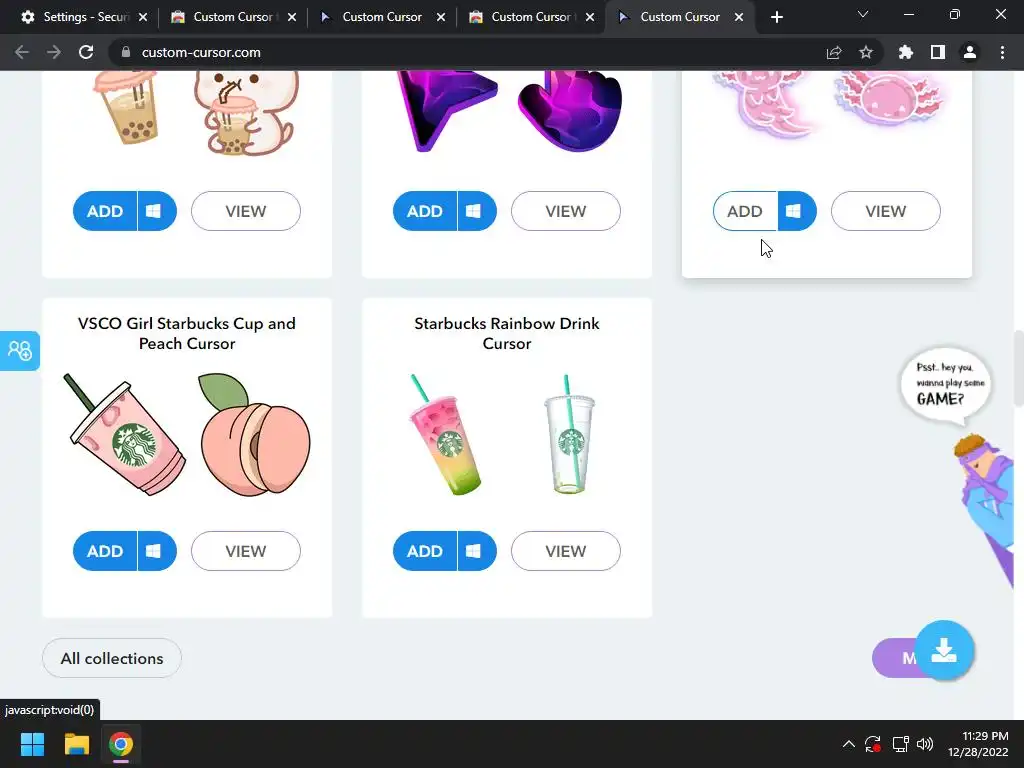
Task: Open network tray icon
Action: point(901,744)
